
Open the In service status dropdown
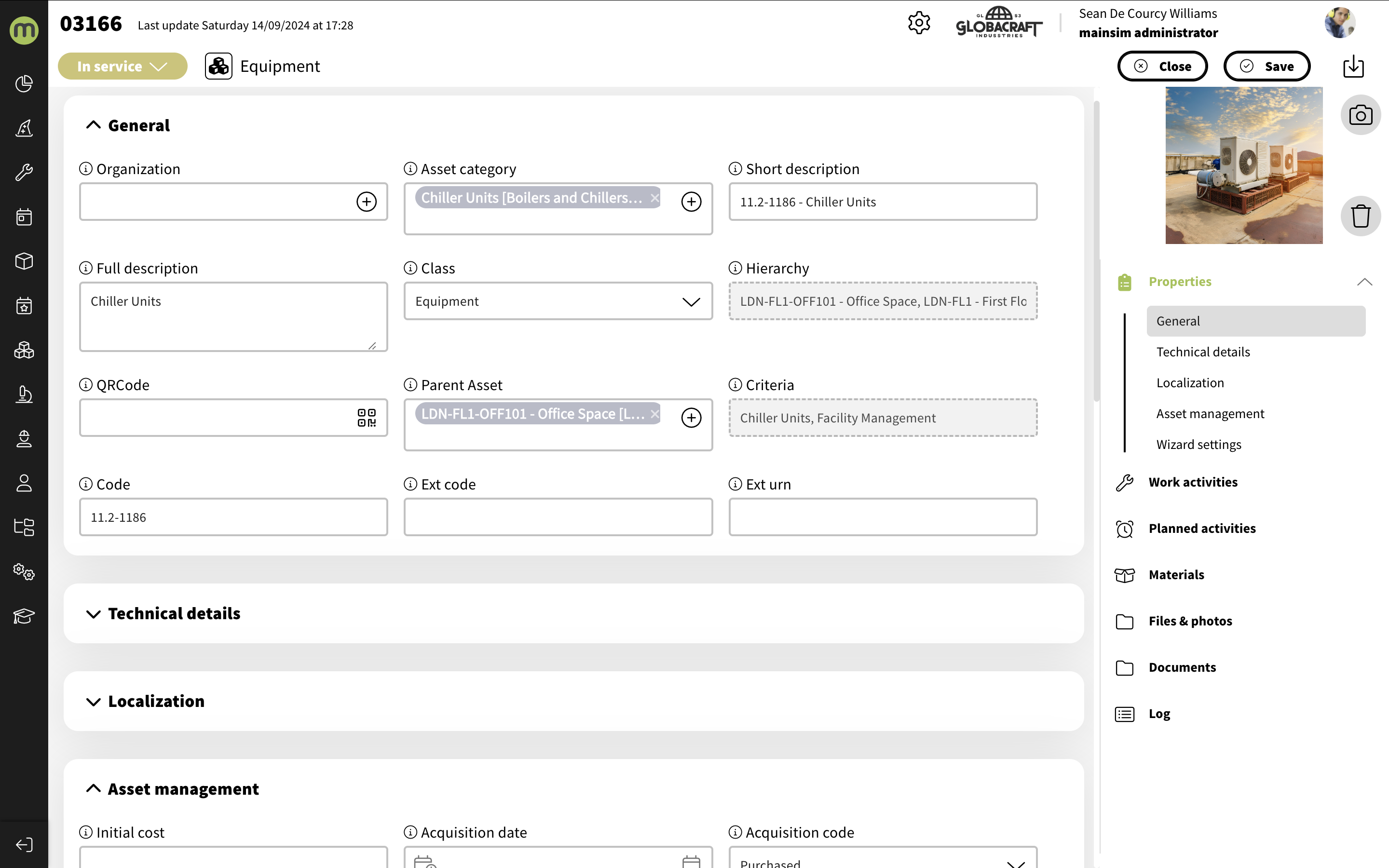pyautogui.click(x=122, y=67)
